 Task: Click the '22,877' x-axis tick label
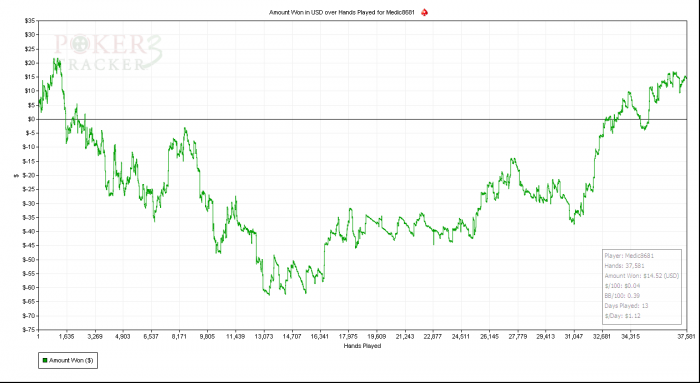click(432, 337)
